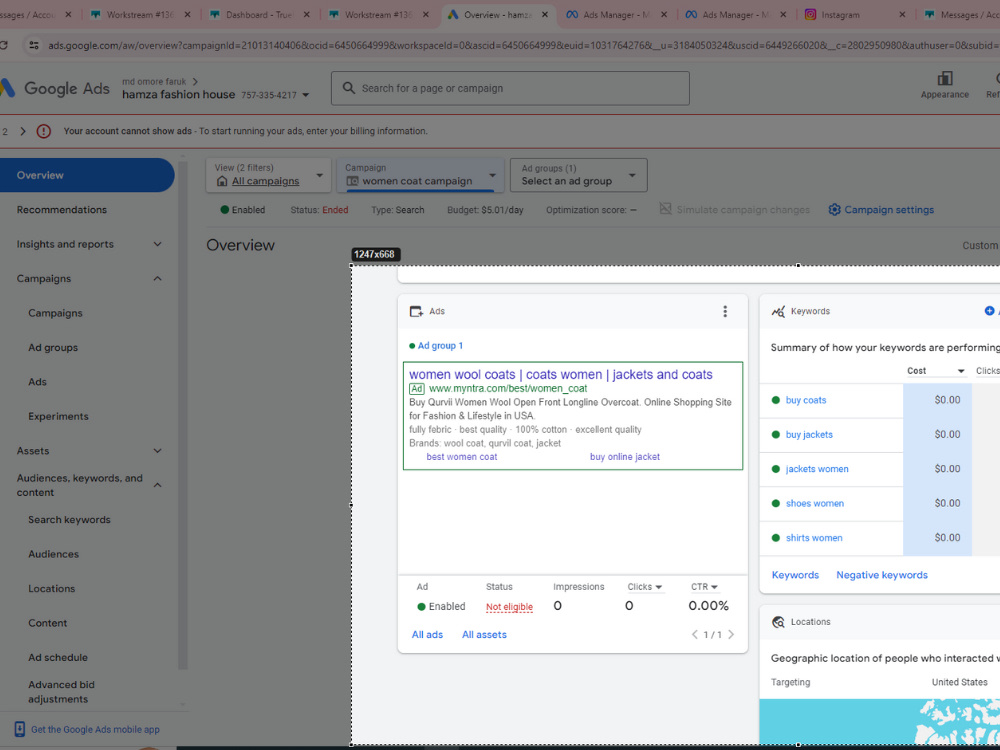The height and width of the screenshot is (750, 1000).
Task: Switch to the first Ads Manager browser tab
Action: 616,15
